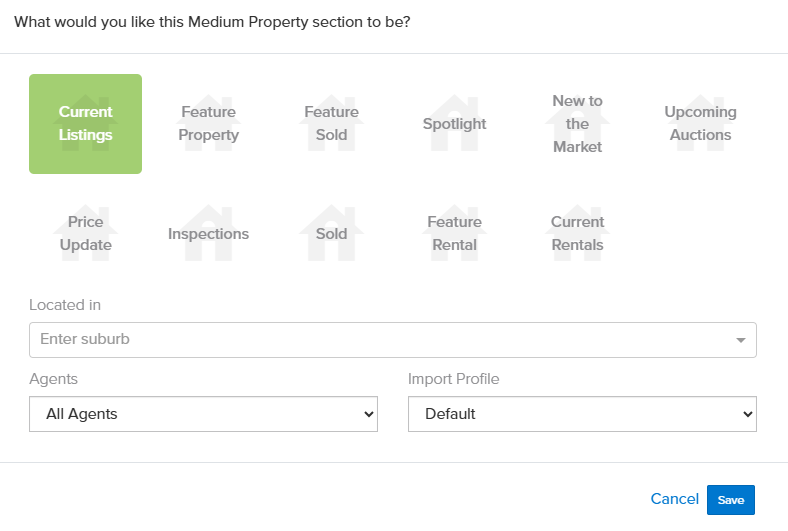Click the Cancel link
This screenshot has width=788, height=531.
point(674,499)
